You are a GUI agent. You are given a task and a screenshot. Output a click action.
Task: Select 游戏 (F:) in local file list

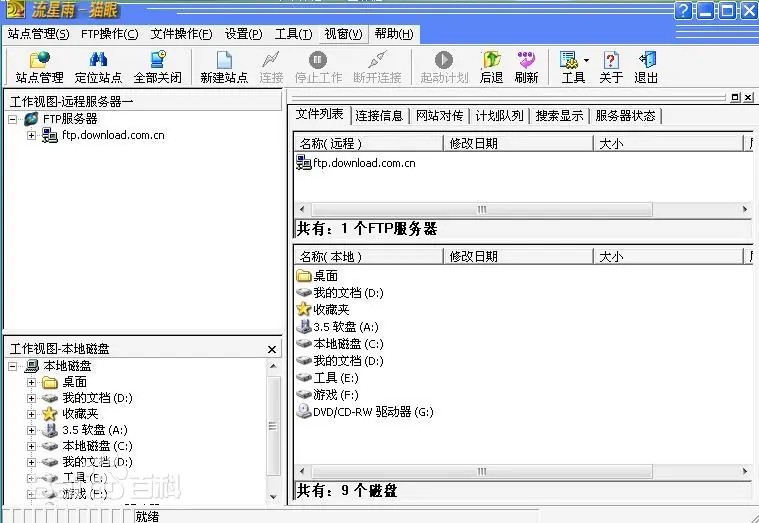point(327,395)
